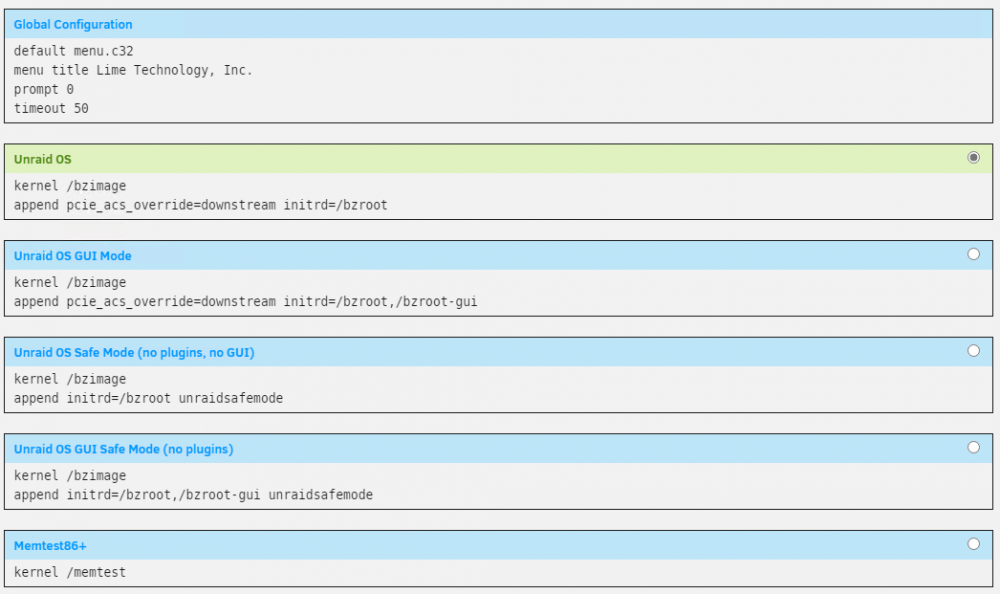Click the Memtest86+ section title
The image size is (1000, 594).
pos(50,546)
